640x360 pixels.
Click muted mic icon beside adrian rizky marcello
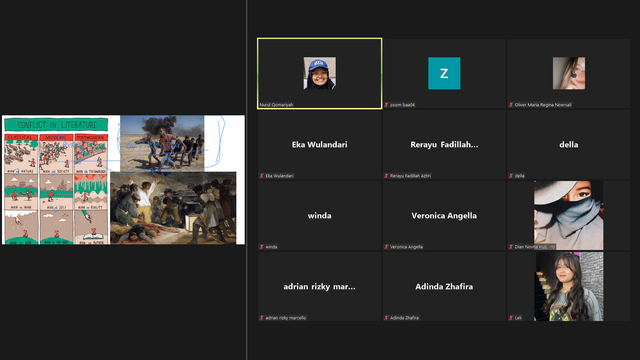click(262, 318)
